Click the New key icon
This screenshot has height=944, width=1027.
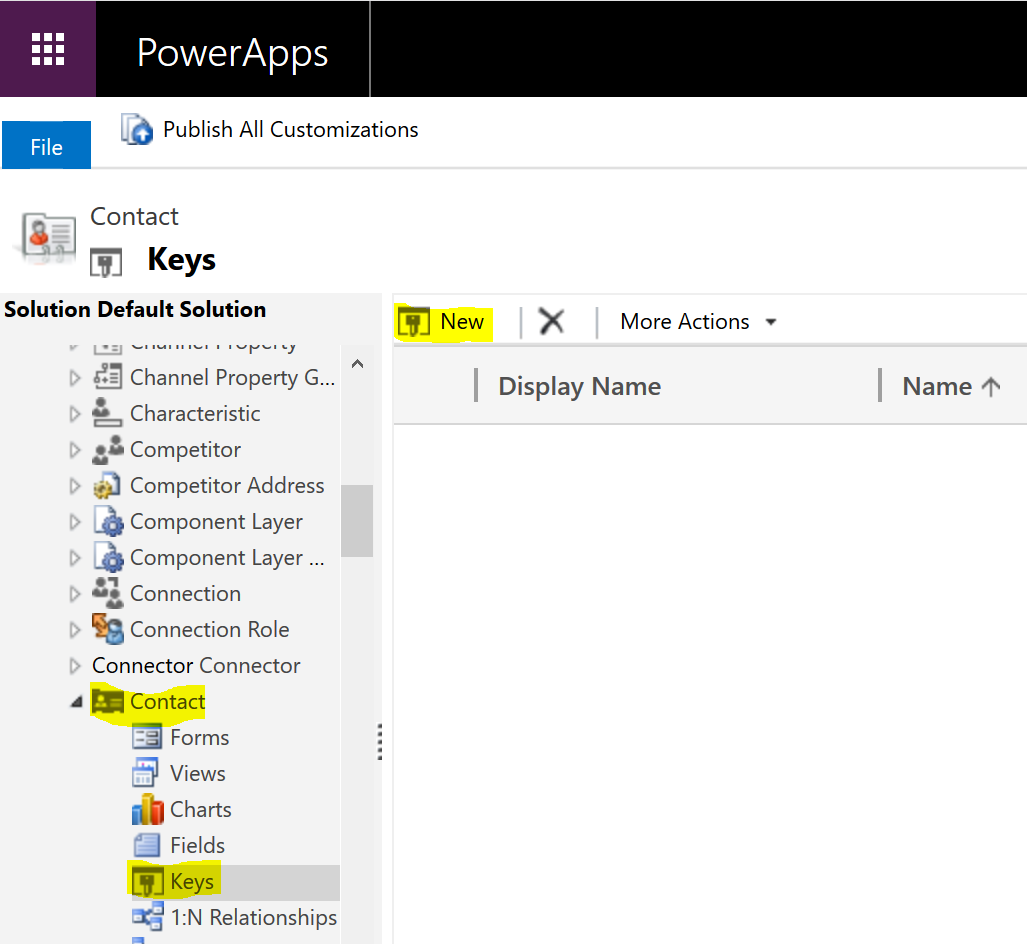414,322
